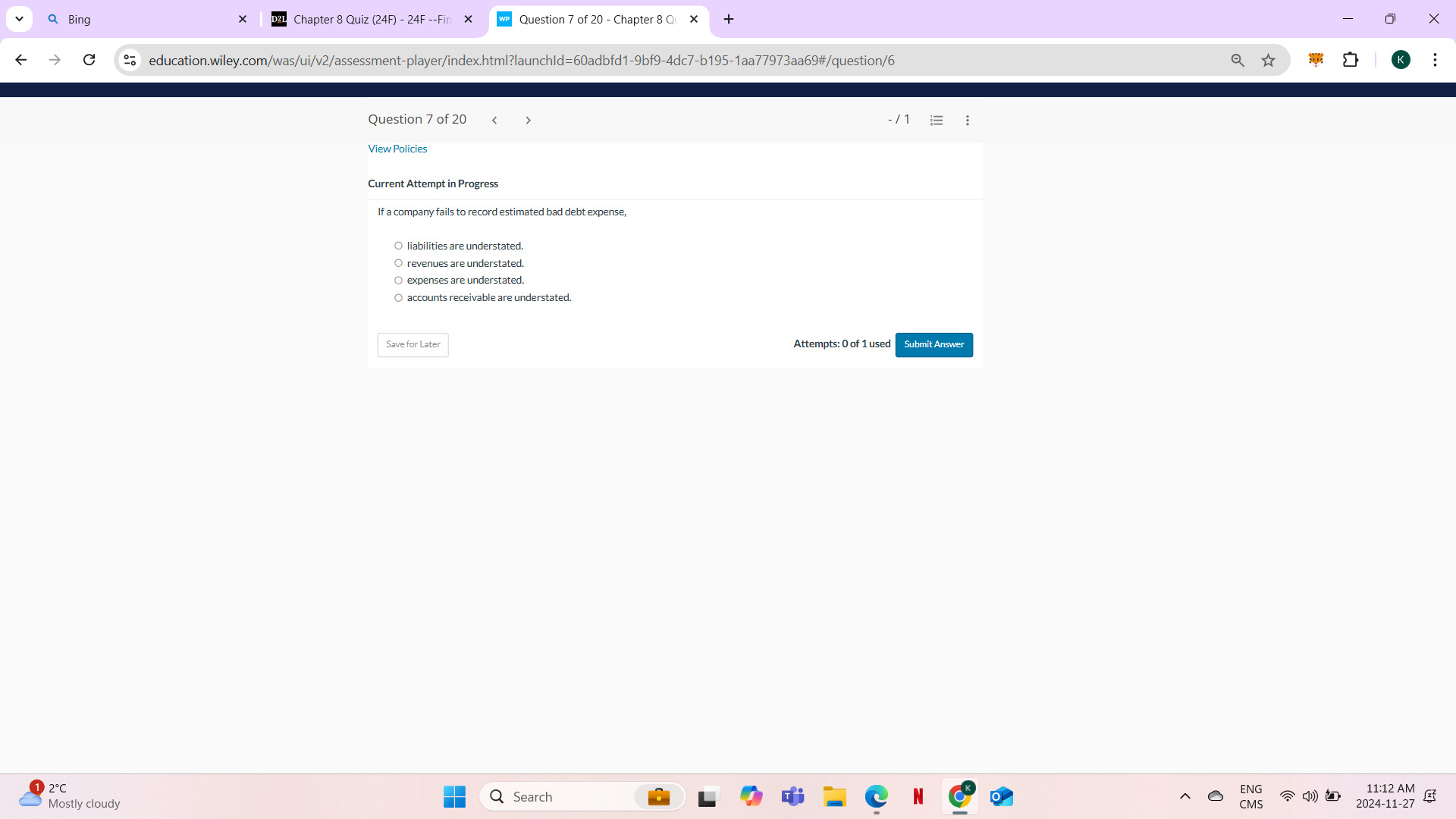This screenshot has height=819, width=1456.
Task: Open Outlook from the taskbar
Action: point(1001,797)
